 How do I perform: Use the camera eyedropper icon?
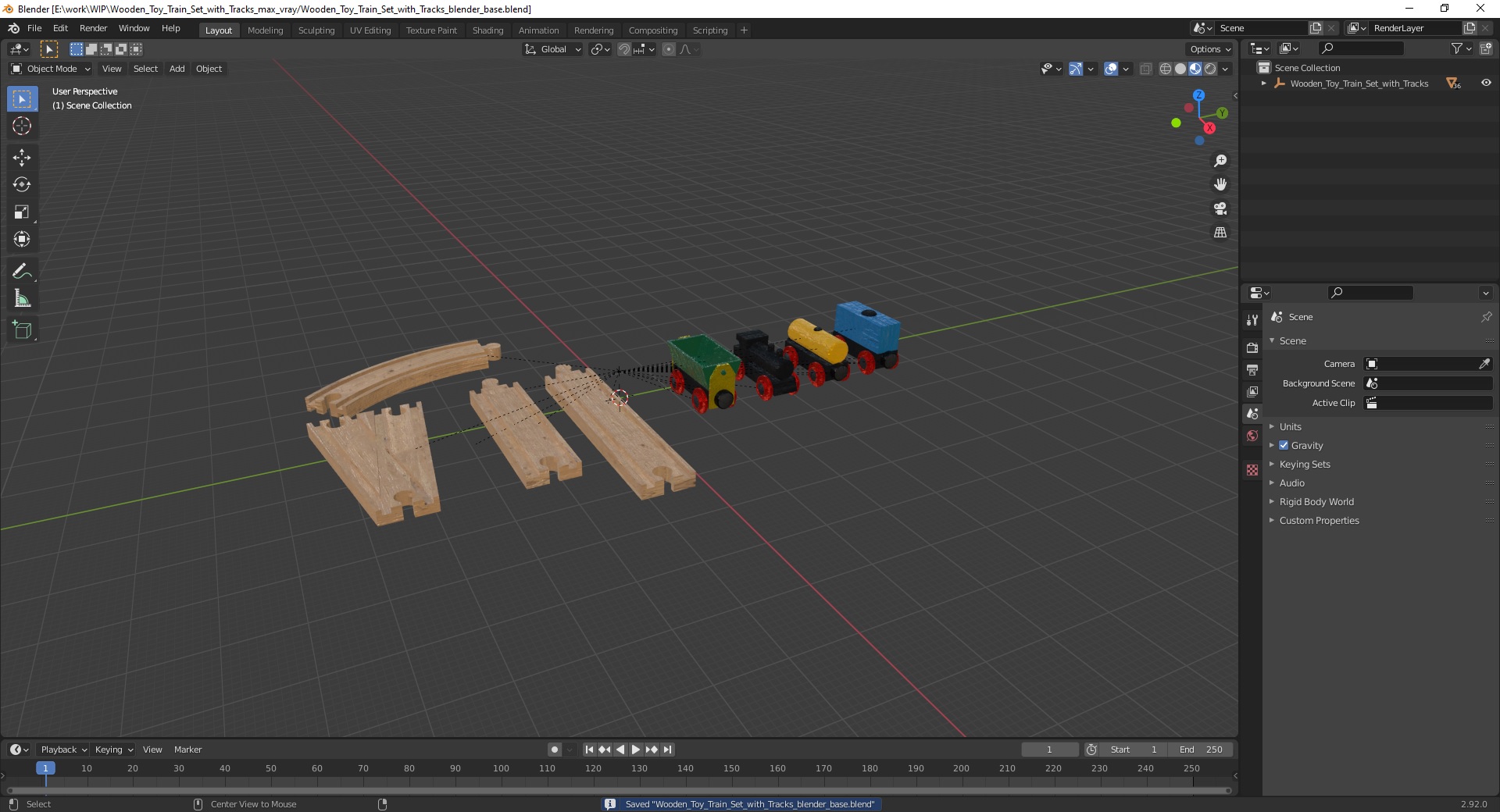1484,364
